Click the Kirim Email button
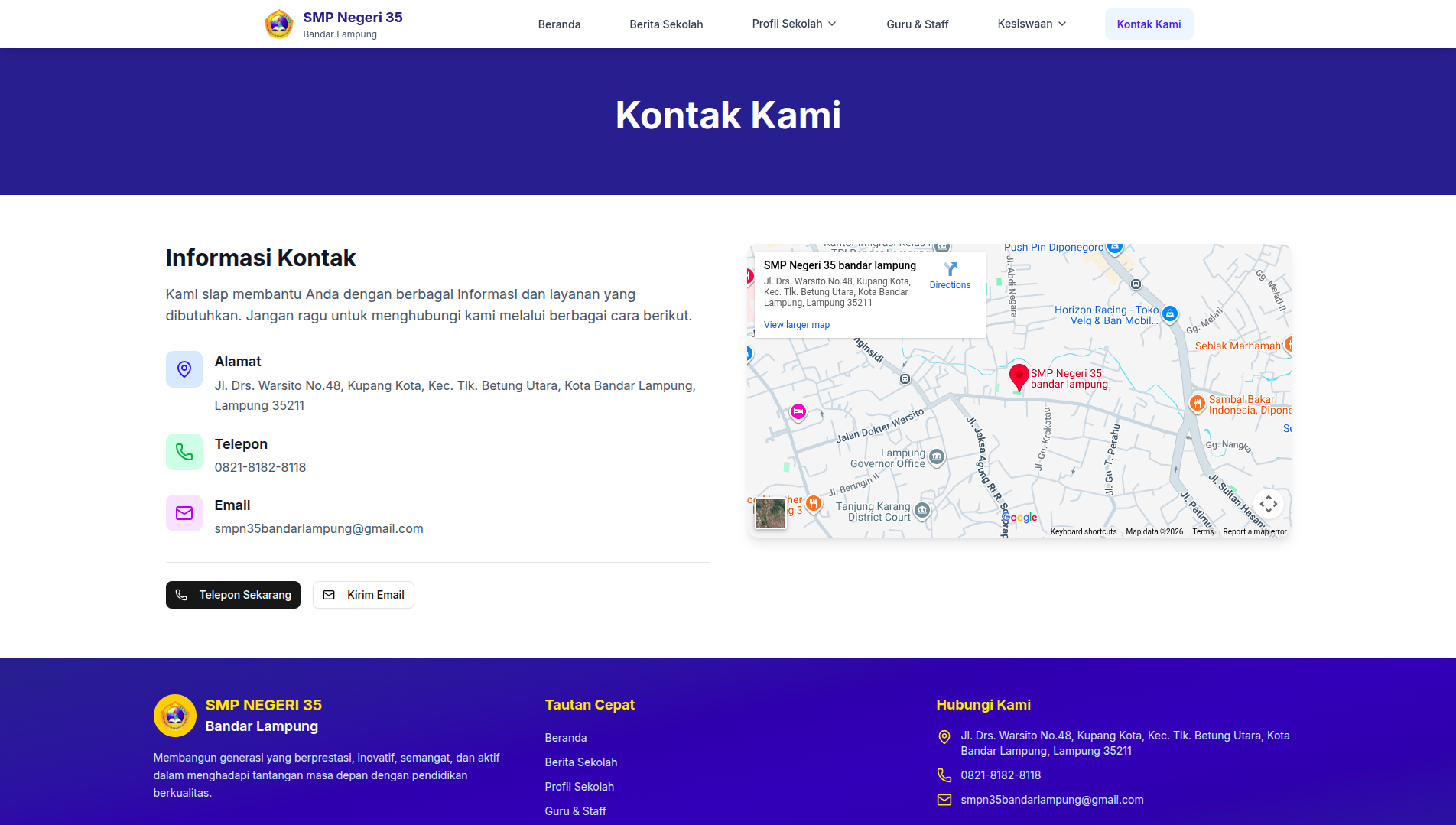Image resolution: width=1456 pixels, height=825 pixels. point(363,595)
